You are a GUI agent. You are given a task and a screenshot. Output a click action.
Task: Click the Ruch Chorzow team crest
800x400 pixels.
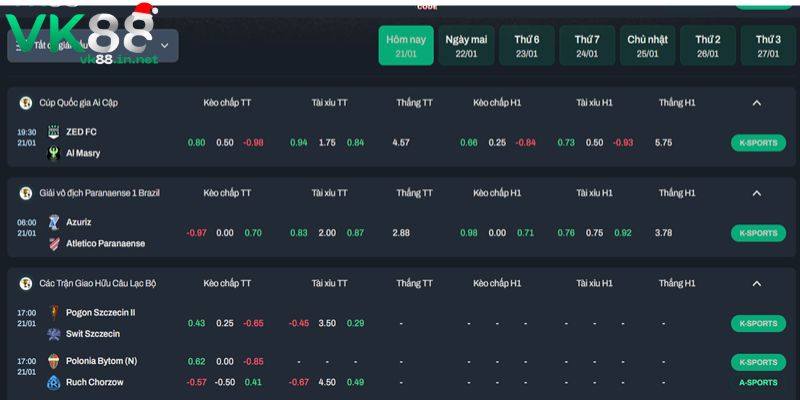click(x=54, y=382)
